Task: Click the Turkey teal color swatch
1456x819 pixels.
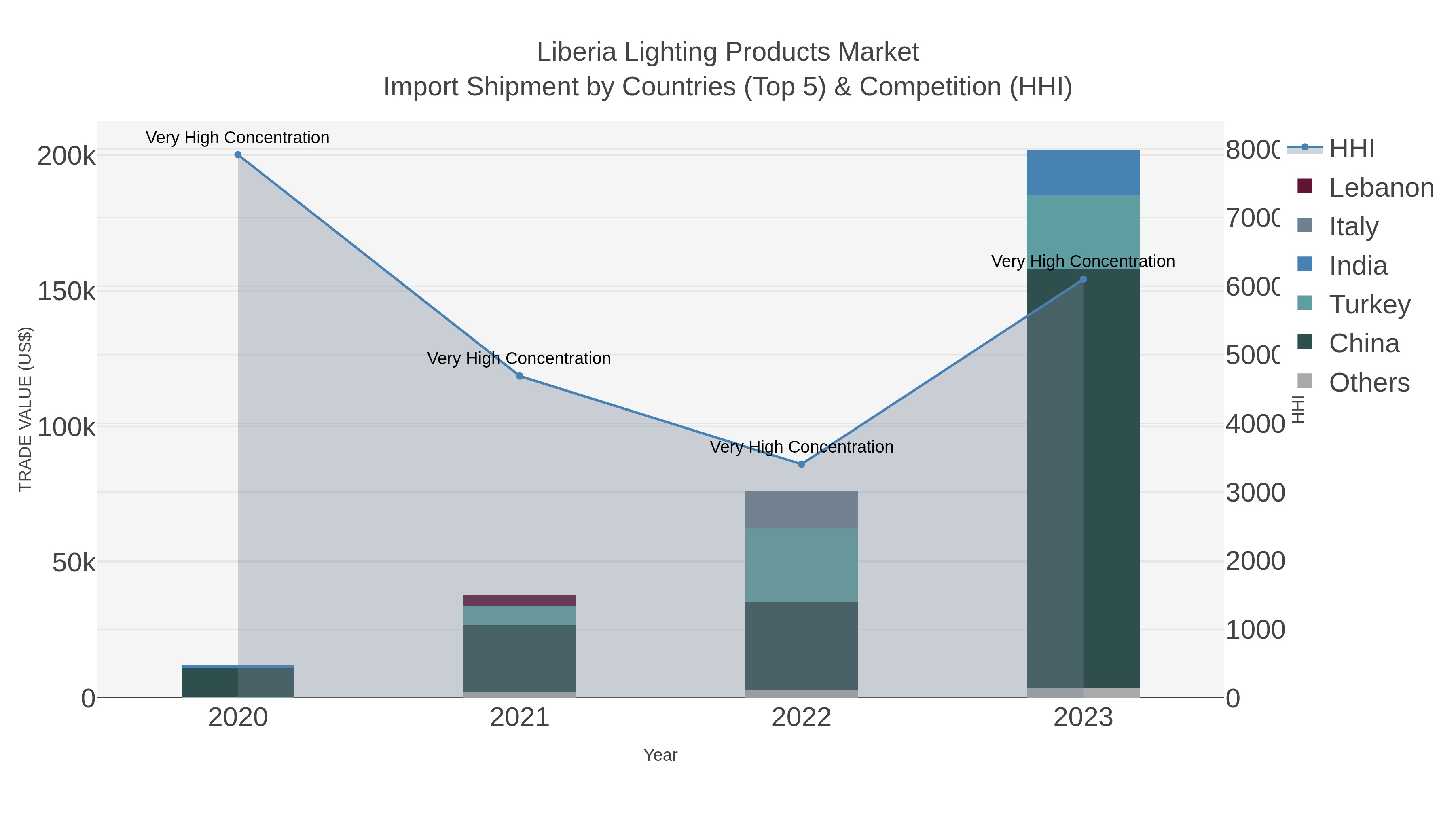Action: 1304,303
